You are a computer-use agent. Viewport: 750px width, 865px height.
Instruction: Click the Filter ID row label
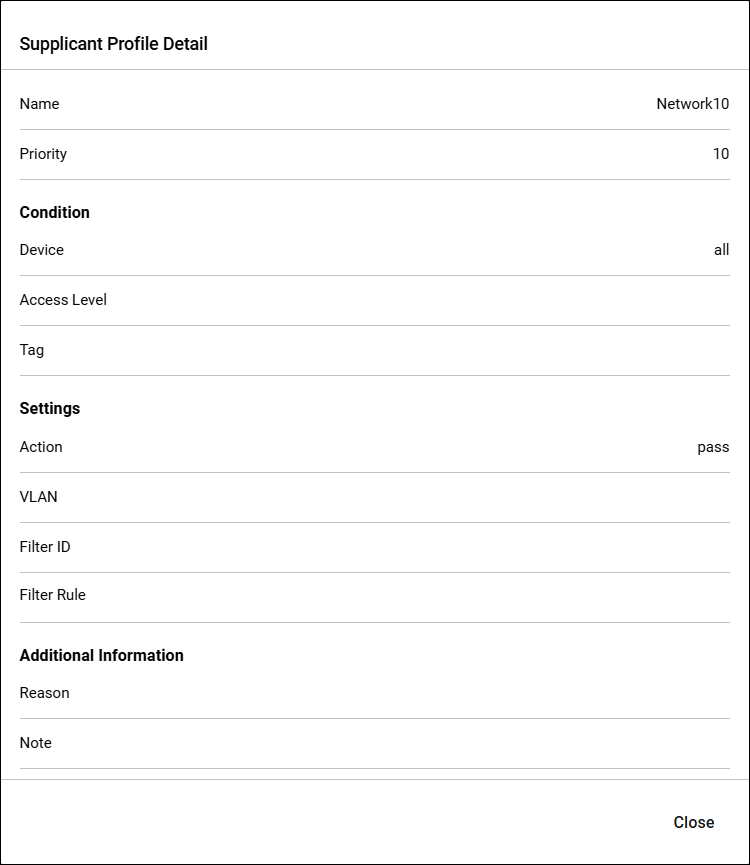45,547
